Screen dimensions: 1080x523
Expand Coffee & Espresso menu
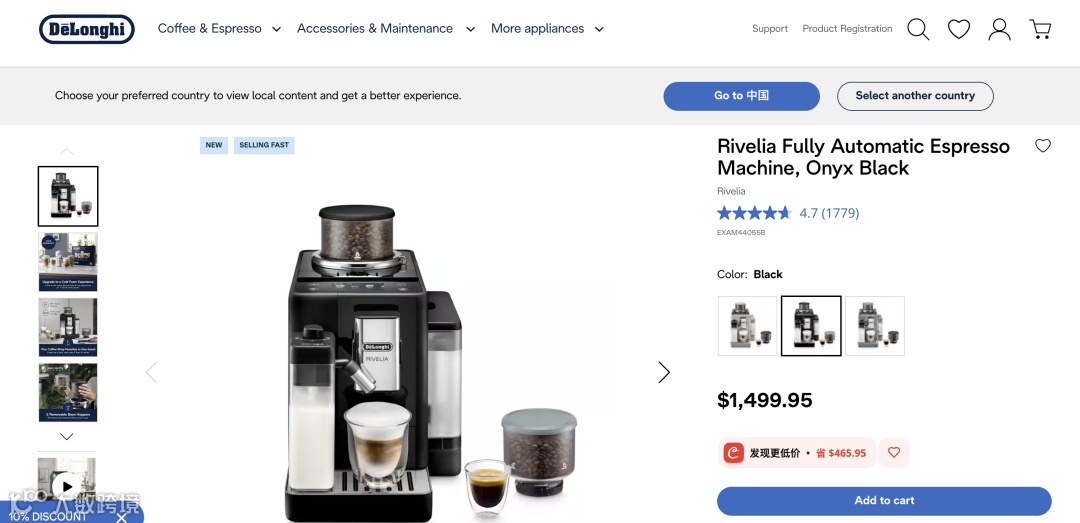point(220,29)
